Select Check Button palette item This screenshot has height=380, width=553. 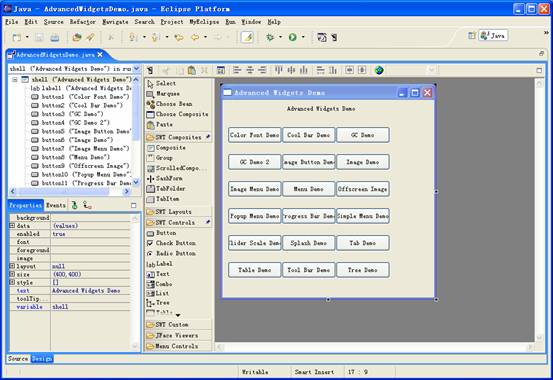171,243
